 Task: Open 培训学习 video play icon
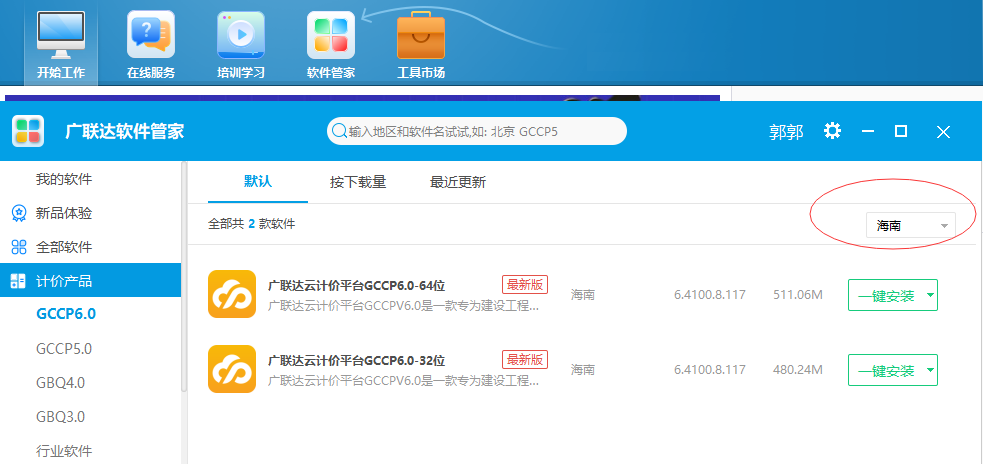[x=241, y=35]
